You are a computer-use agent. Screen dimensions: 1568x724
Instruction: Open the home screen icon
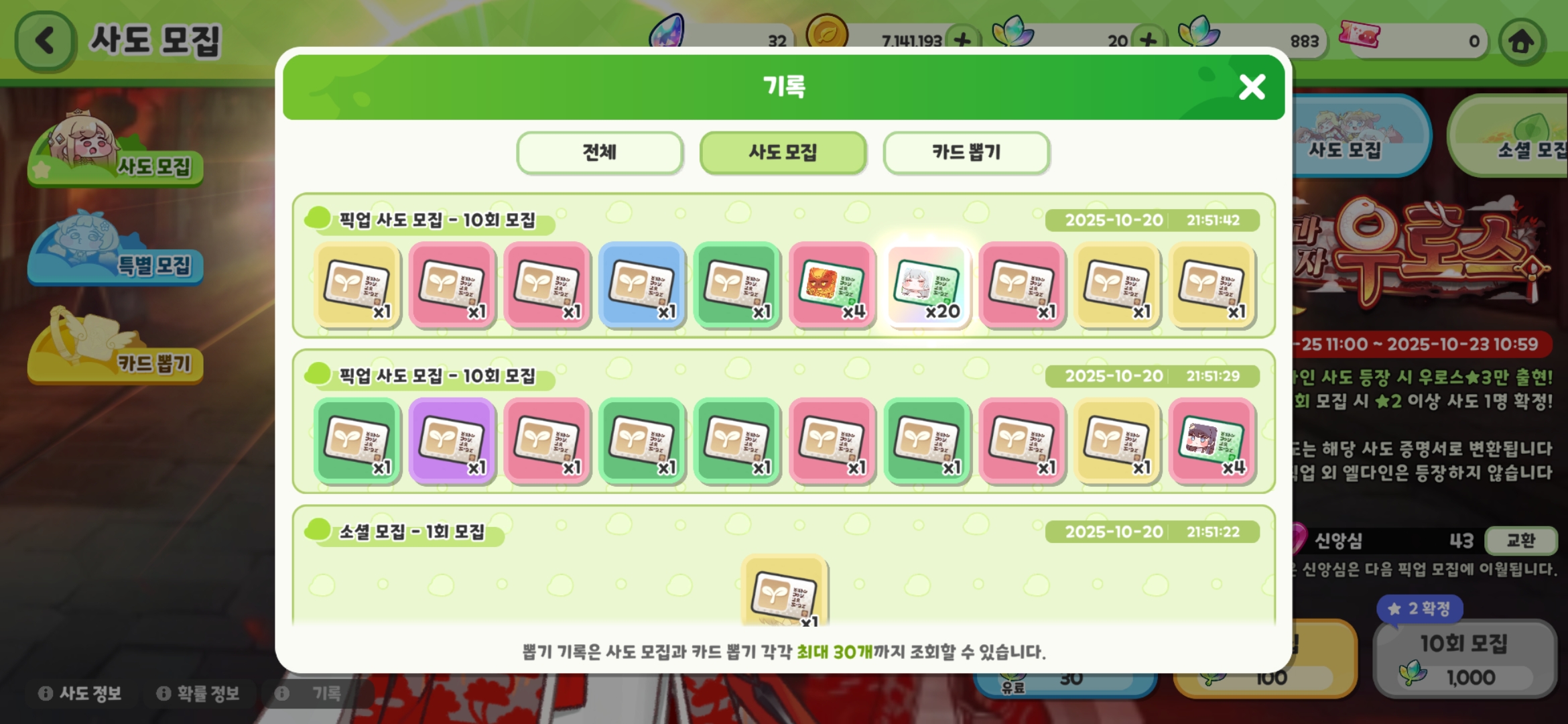[1521, 42]
